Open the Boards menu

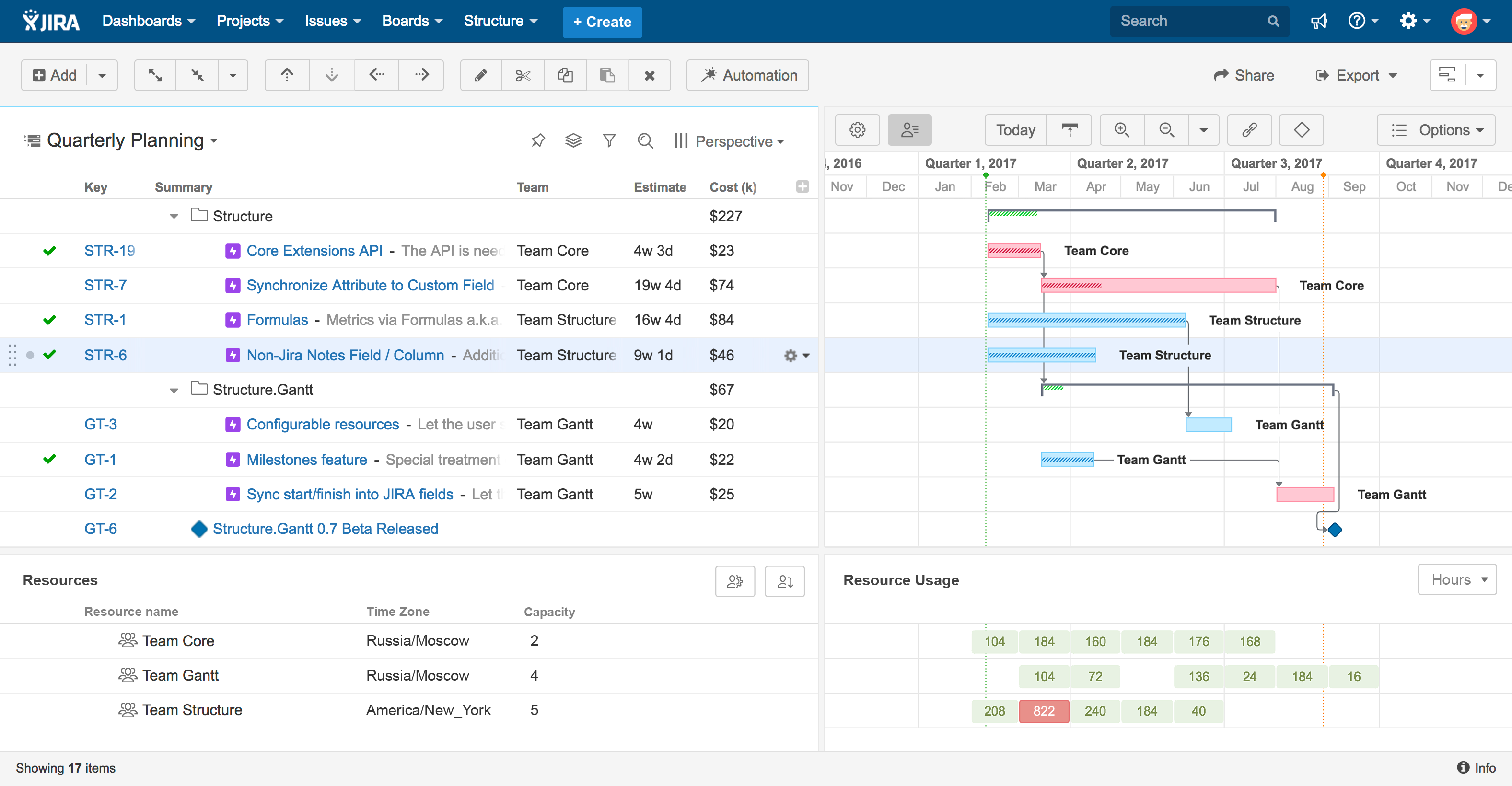[x=412, y=22]
